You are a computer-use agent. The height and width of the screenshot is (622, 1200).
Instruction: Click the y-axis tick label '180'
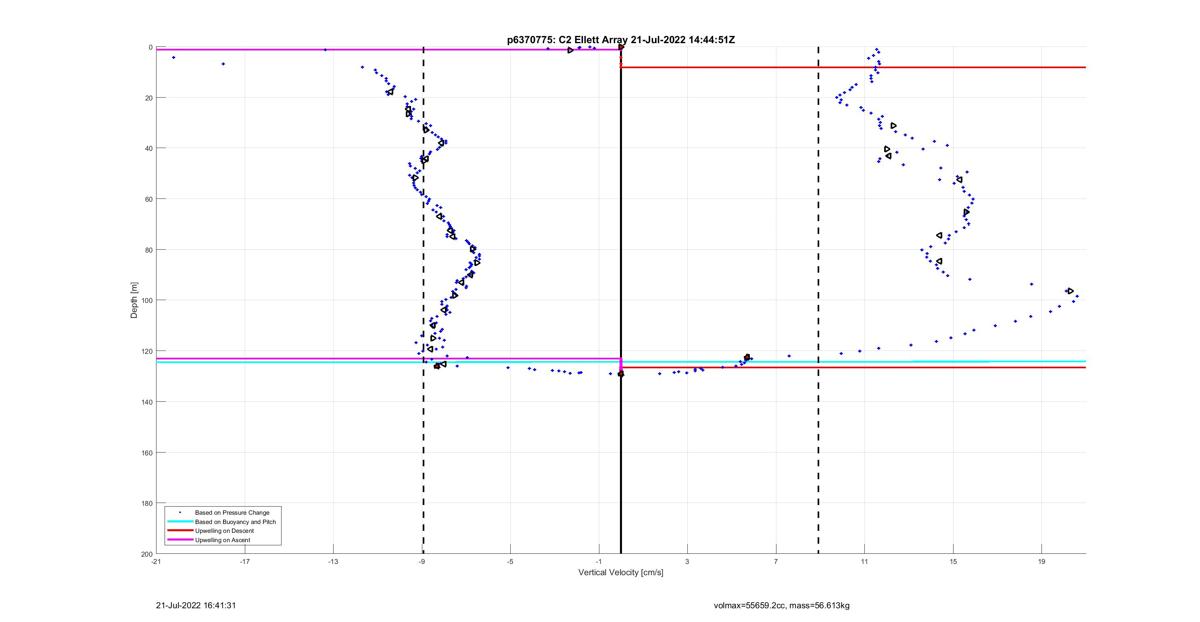coord(146,503)
